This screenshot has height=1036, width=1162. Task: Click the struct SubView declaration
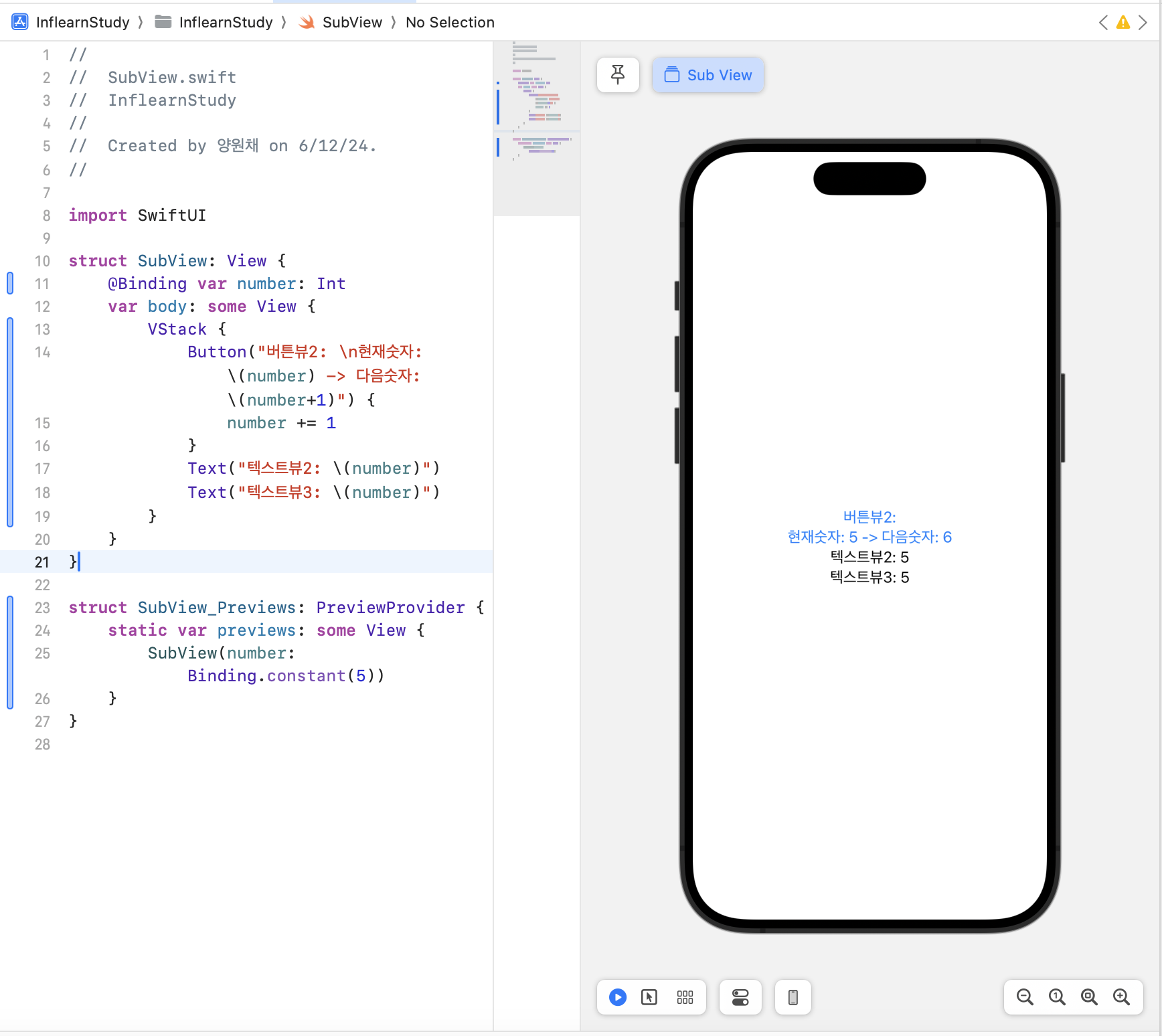pos(177,260)
